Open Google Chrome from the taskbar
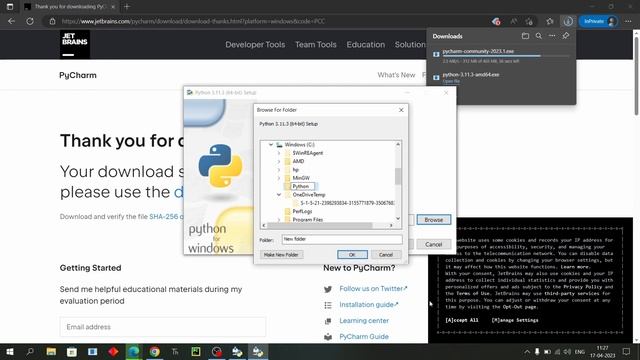Image resolution: width=640 pixels, height=360 pixels. tap(155, 351)
